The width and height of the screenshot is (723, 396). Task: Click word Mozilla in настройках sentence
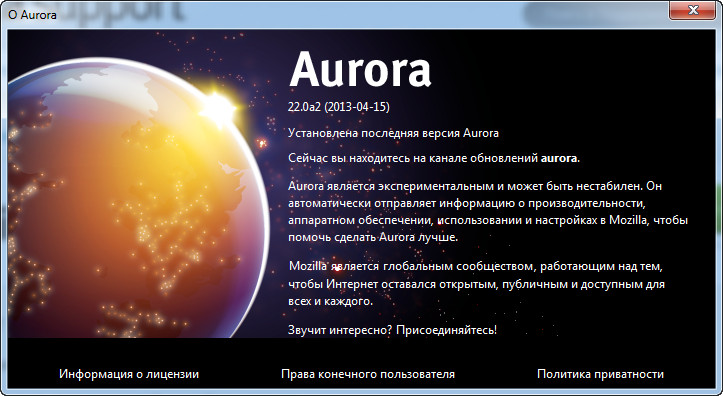[628, 220]
